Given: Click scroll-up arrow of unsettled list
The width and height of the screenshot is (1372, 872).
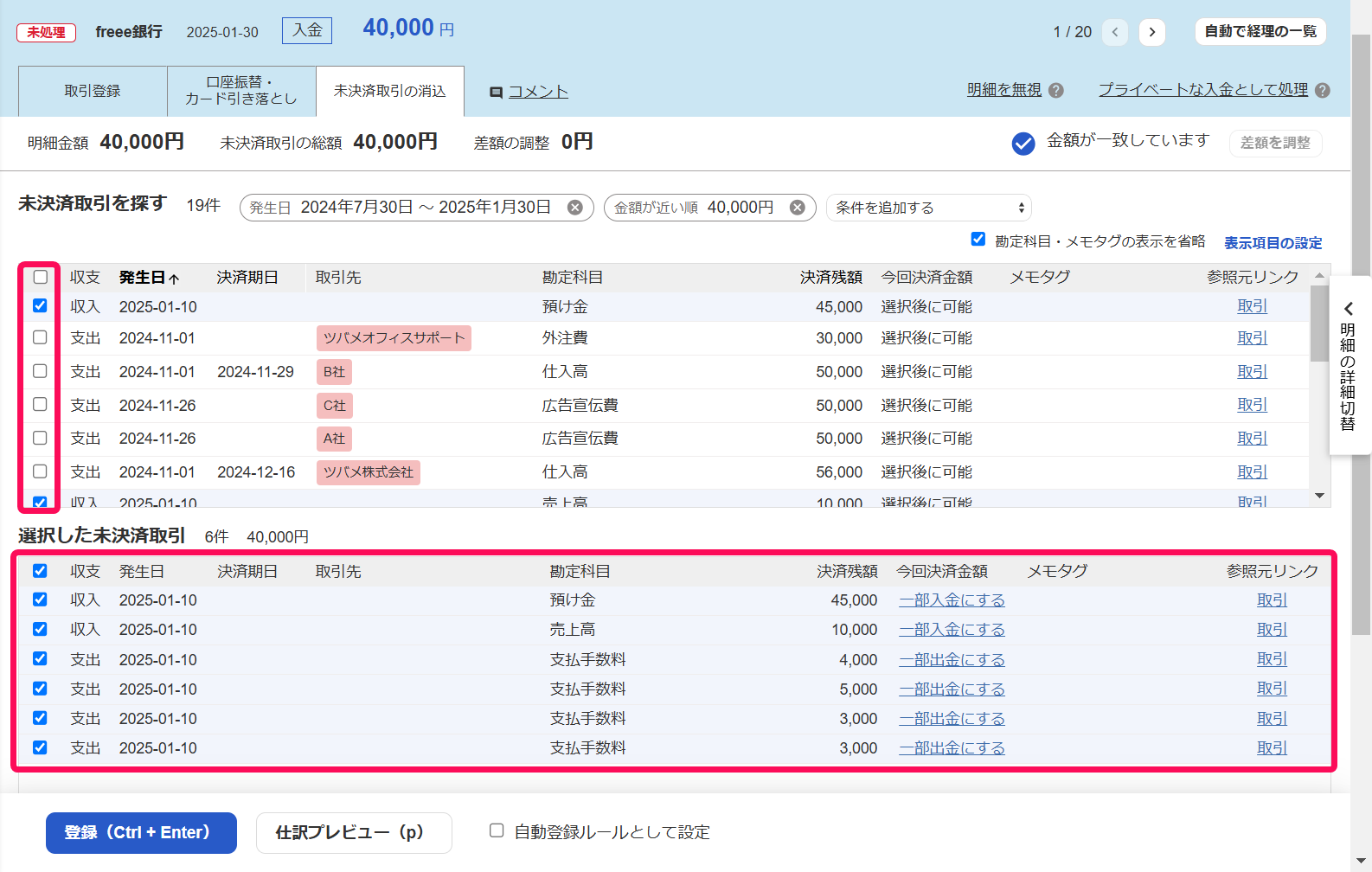Looking at the screenshot, I should (x=1319, y=275).
